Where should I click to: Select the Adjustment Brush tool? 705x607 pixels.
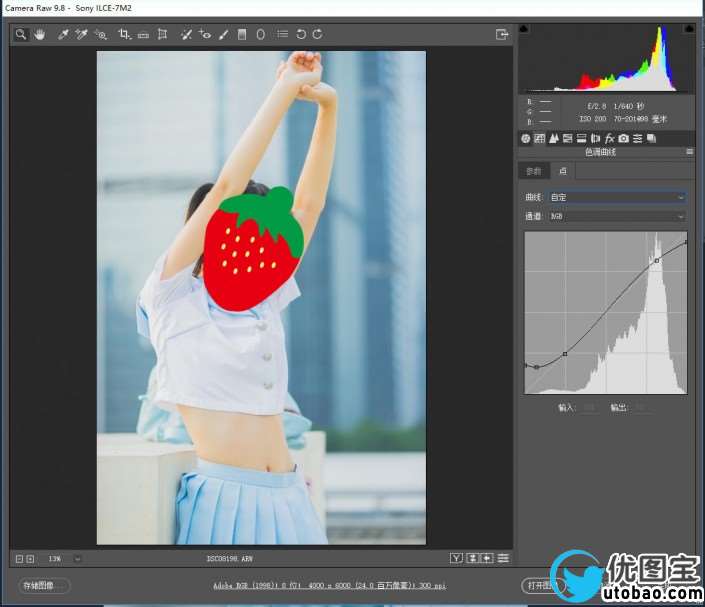coord(224,34)
